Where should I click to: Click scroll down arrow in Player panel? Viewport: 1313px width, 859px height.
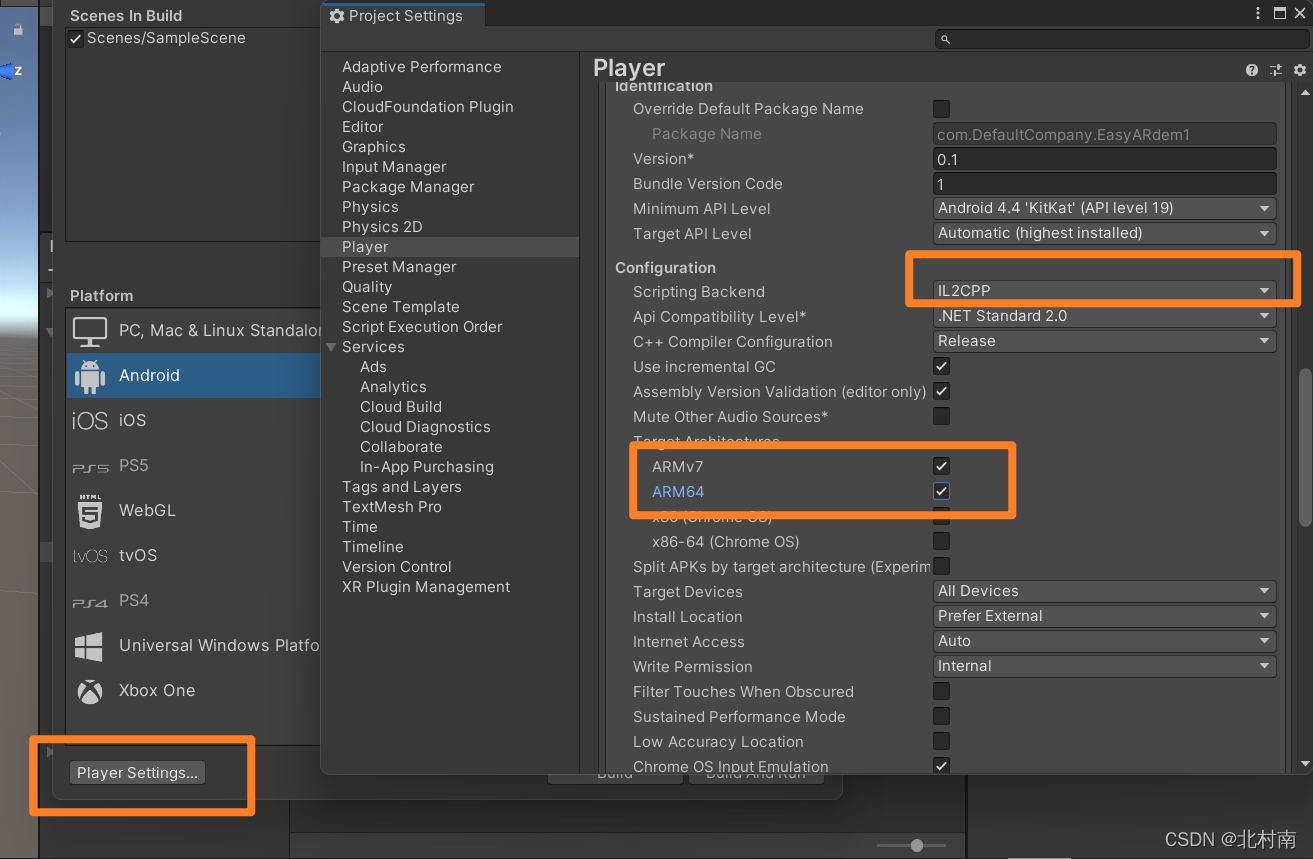(1304, 764)
